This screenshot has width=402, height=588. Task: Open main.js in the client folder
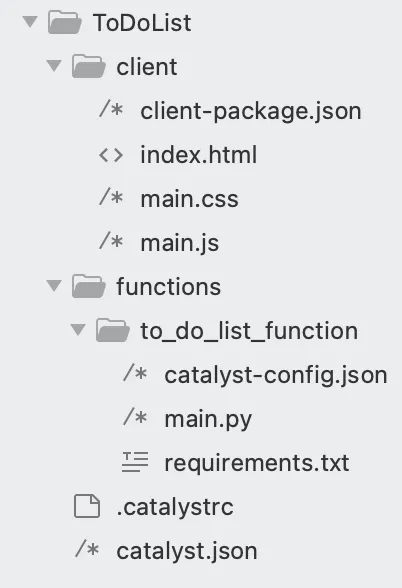click(180, 244)
